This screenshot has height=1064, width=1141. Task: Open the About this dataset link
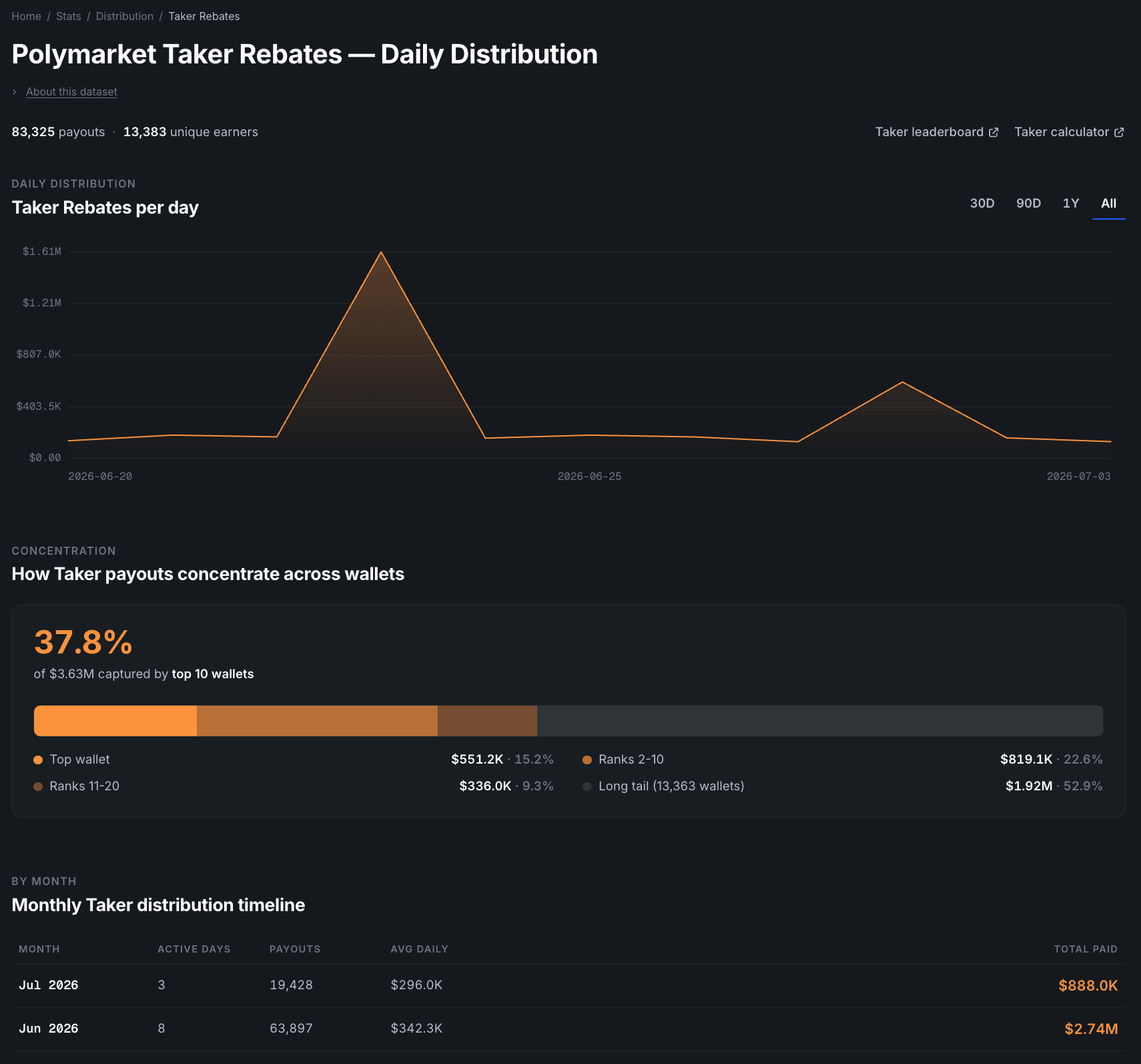pyautogui.click(x=71, y=91)
